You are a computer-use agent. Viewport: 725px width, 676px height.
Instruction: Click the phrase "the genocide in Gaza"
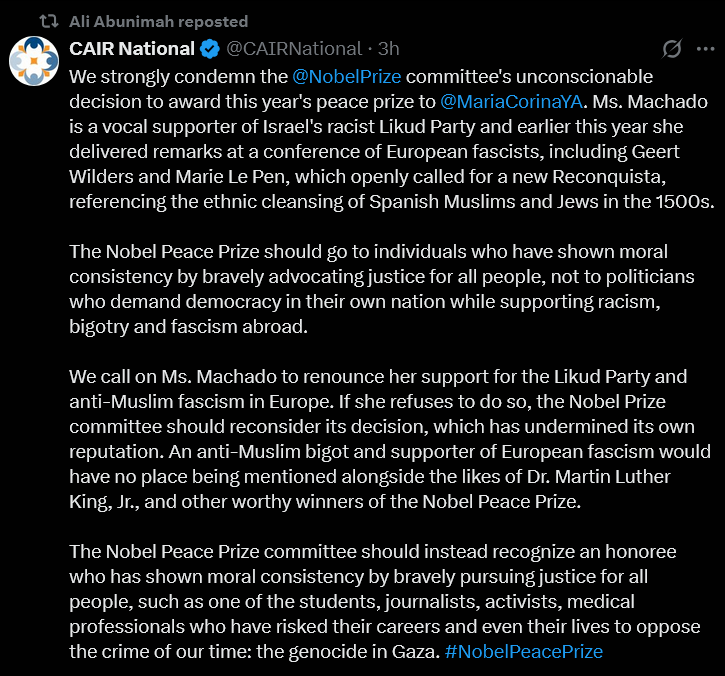(x=357, y=651)
